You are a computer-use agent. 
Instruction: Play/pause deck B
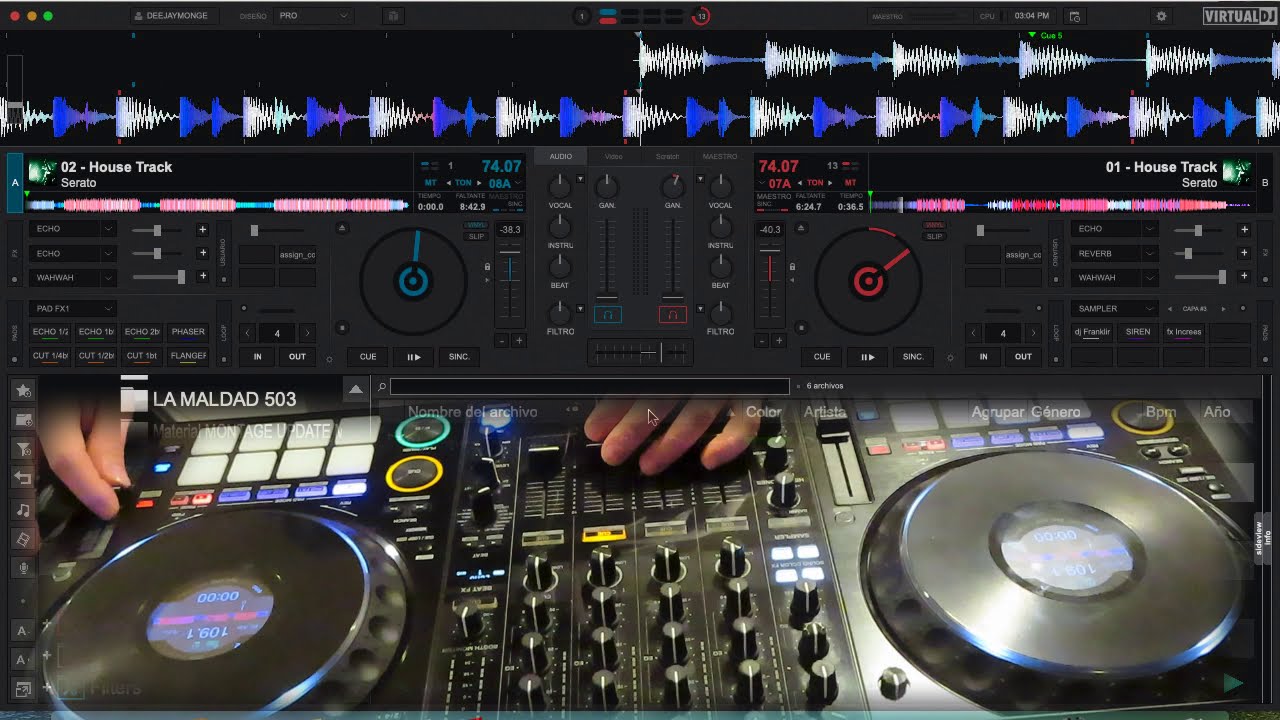click(x=867, y=357)
